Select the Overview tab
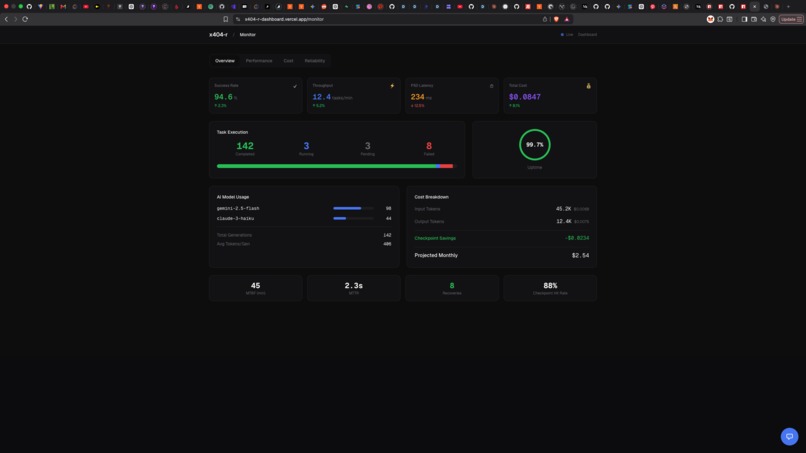Screen dimensions: 806x453 point(225,61)
